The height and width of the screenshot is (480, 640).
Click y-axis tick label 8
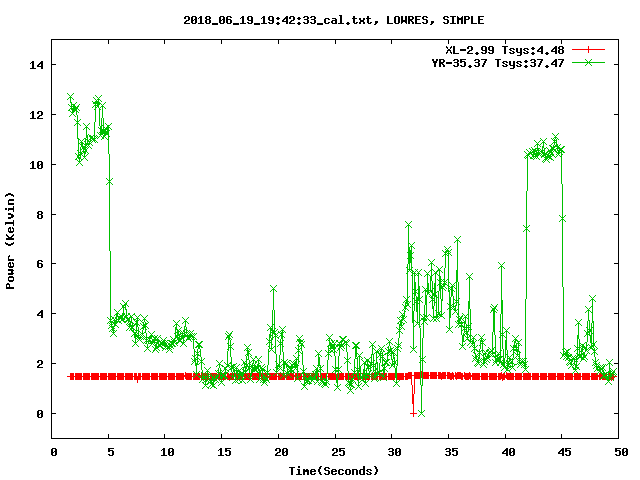coord(40,215)
